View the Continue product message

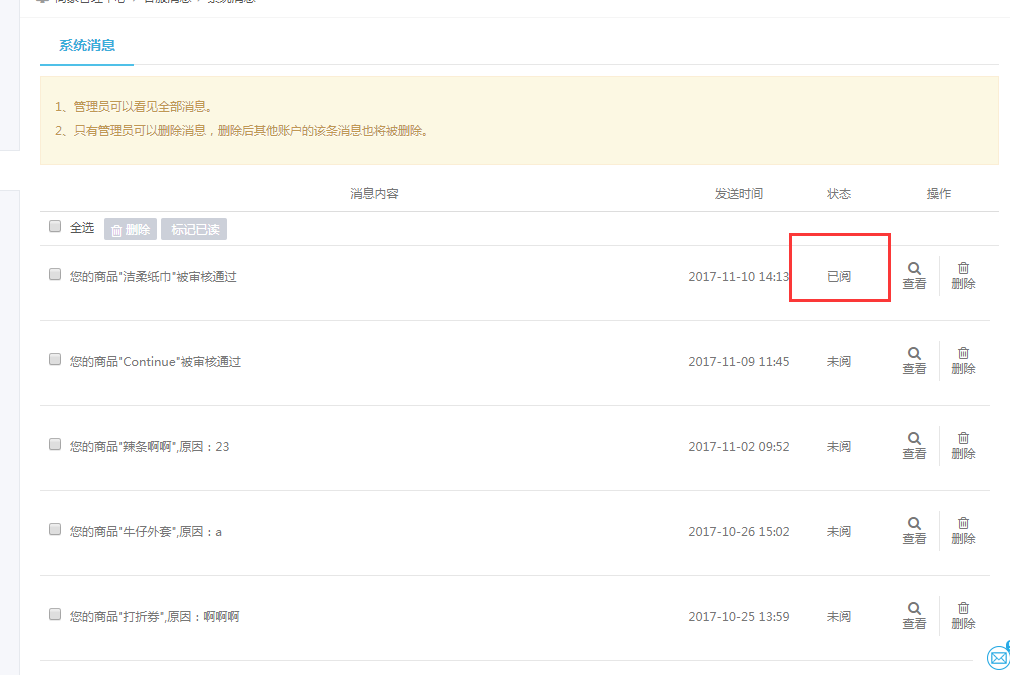click(x=914, y=354)
